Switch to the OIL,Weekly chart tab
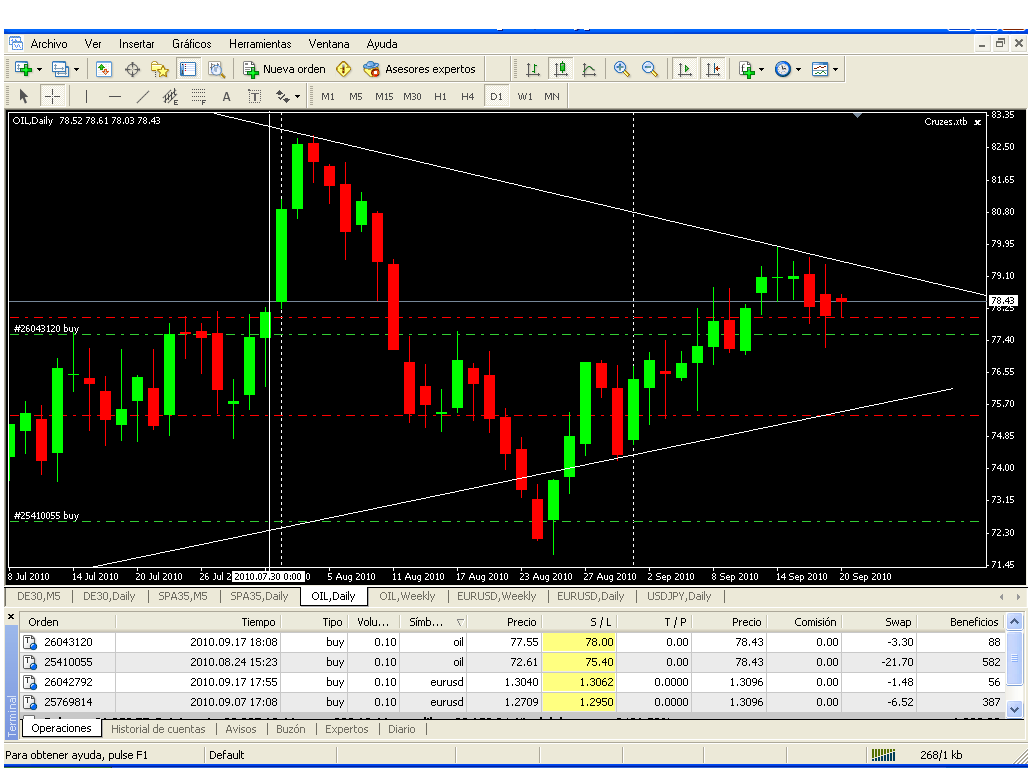 pyautogui.click(x=407, y=596)
